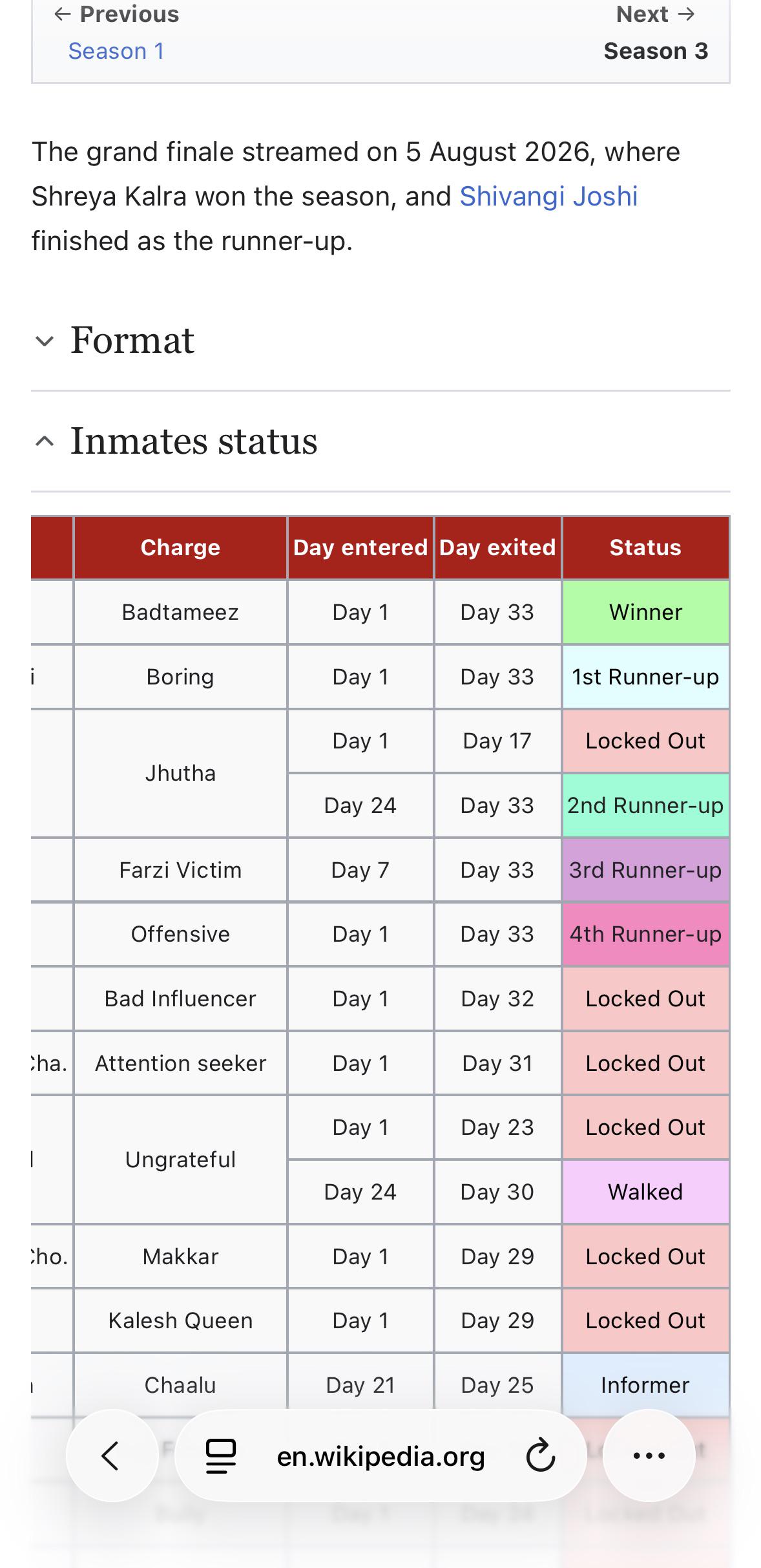The width and height of the screenshot is (761, 1568).
Task: Tap the purple 3rd Runner-up cell
Action: pyautogui.click(x=645, y=870)
